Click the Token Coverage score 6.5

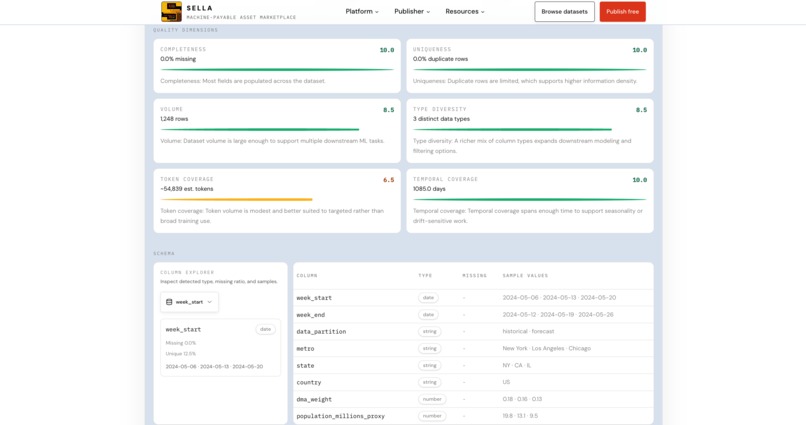pyautogui.click(x=389, y=180)
